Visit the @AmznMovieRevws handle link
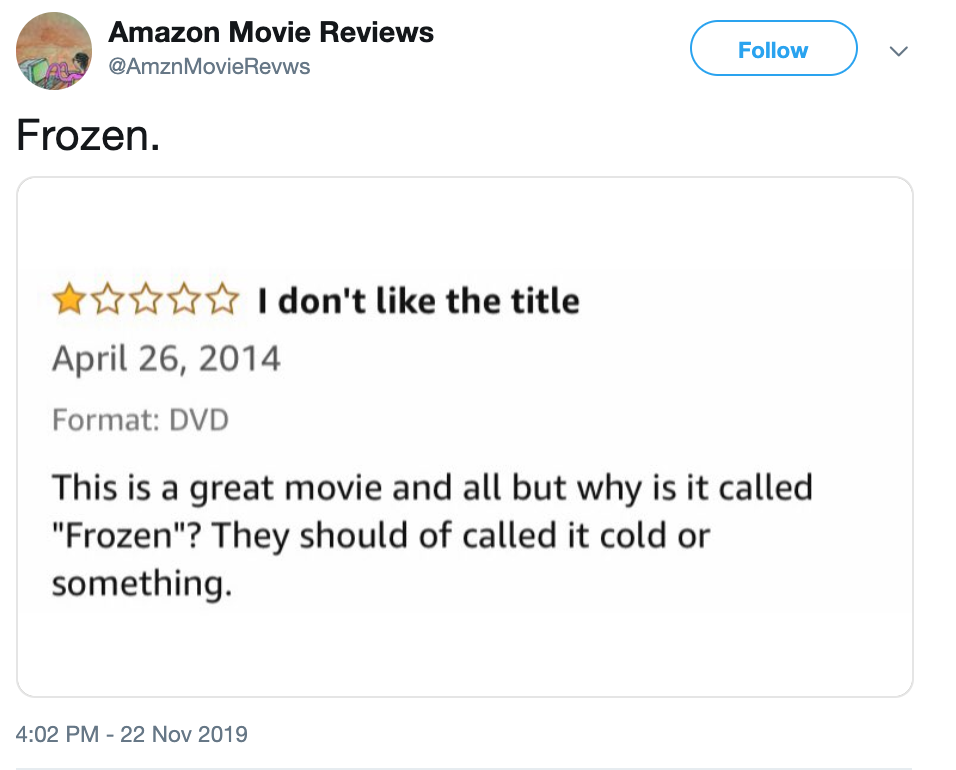The height and width of the screenshot is (770, 956). [x=209, y=66]
